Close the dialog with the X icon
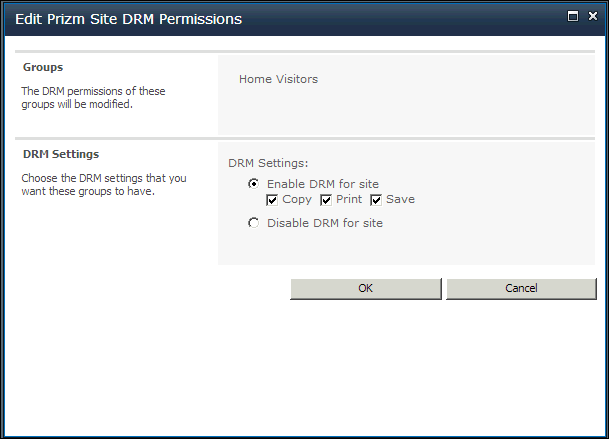This screenshot has width=609, height=439. pos(593,16)
